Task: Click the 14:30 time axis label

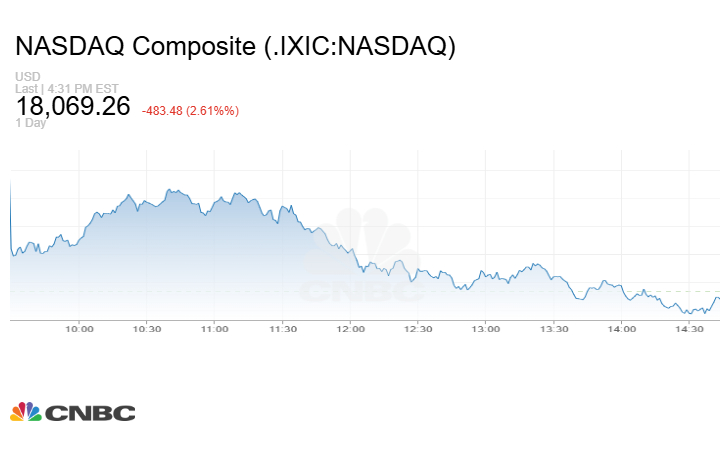Action: 689,329
